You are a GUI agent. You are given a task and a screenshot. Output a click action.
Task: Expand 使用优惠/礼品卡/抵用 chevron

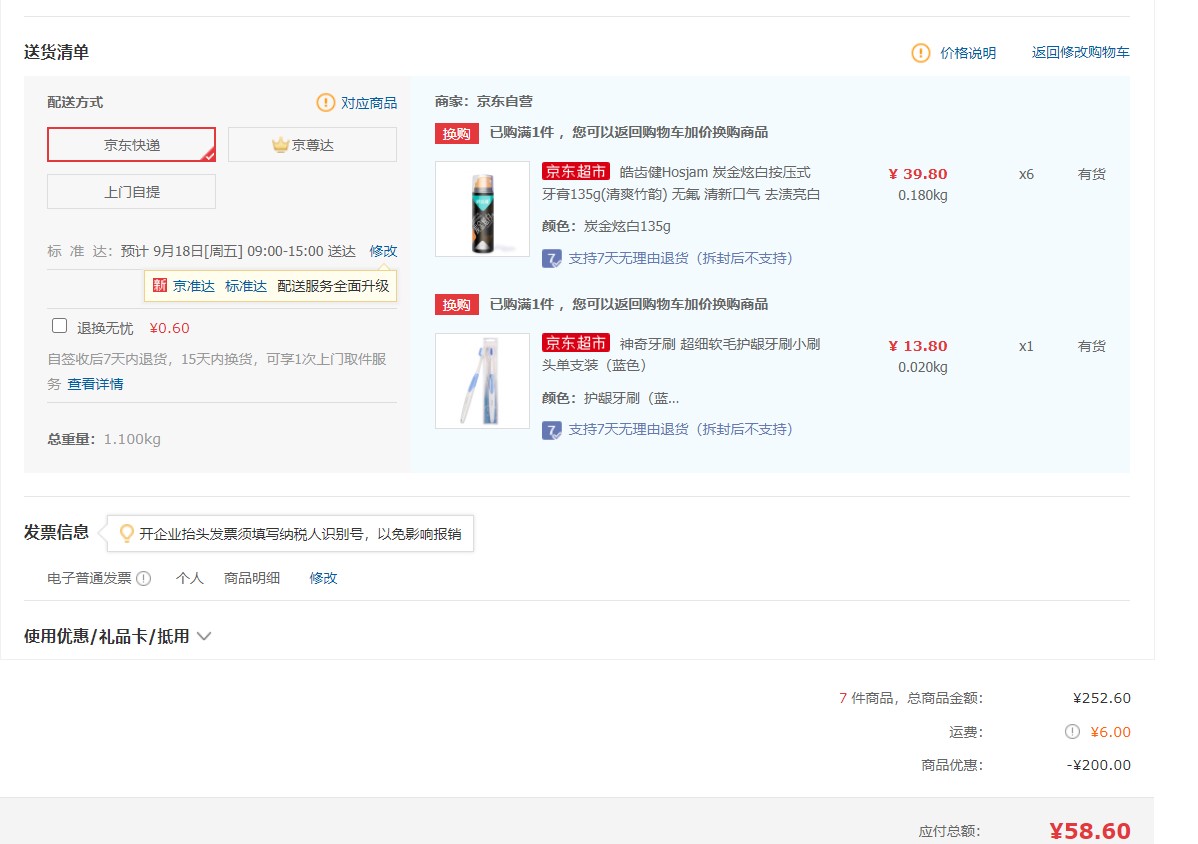coord(204,635)
